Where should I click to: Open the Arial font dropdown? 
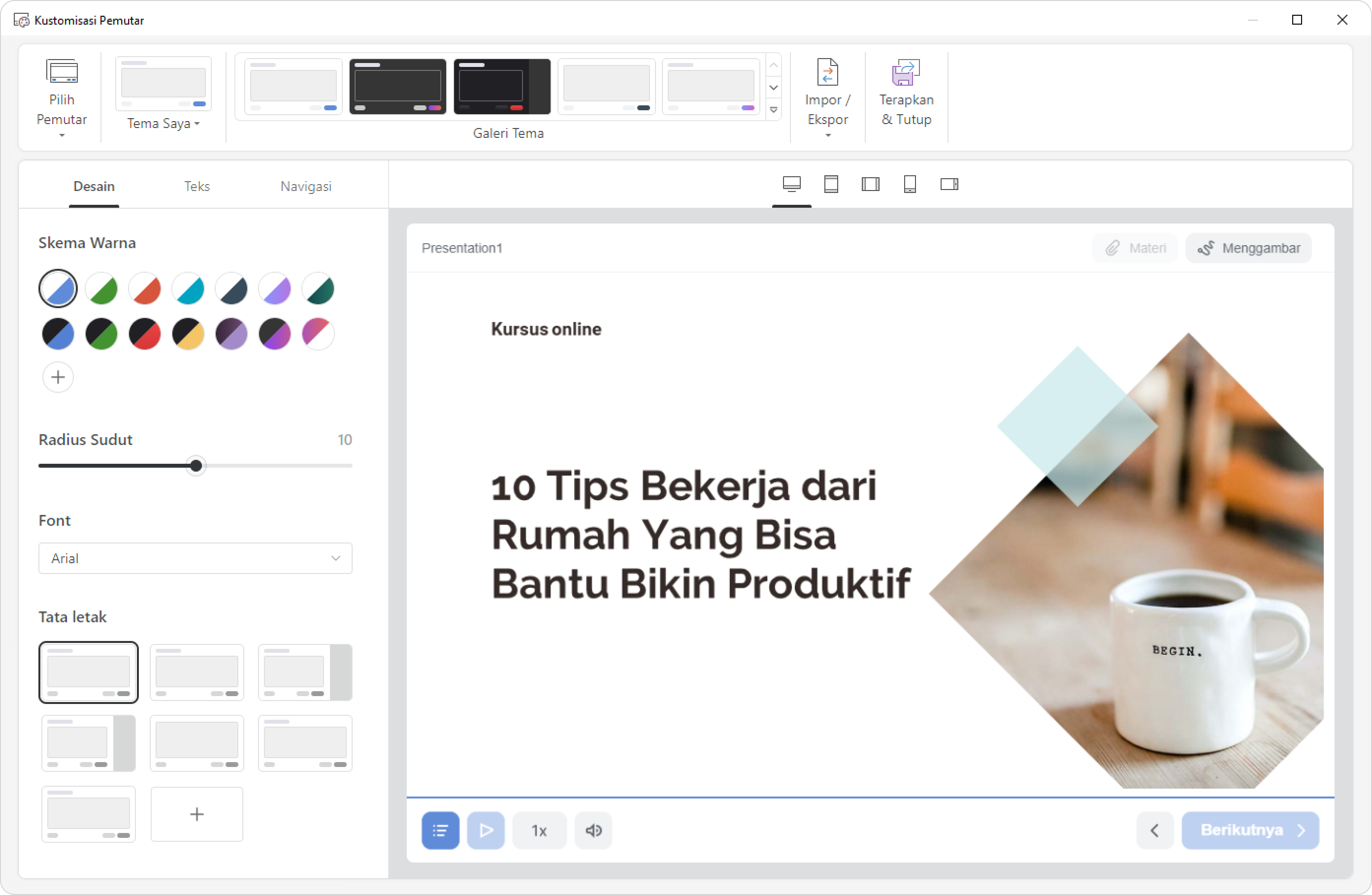point(195,558)
